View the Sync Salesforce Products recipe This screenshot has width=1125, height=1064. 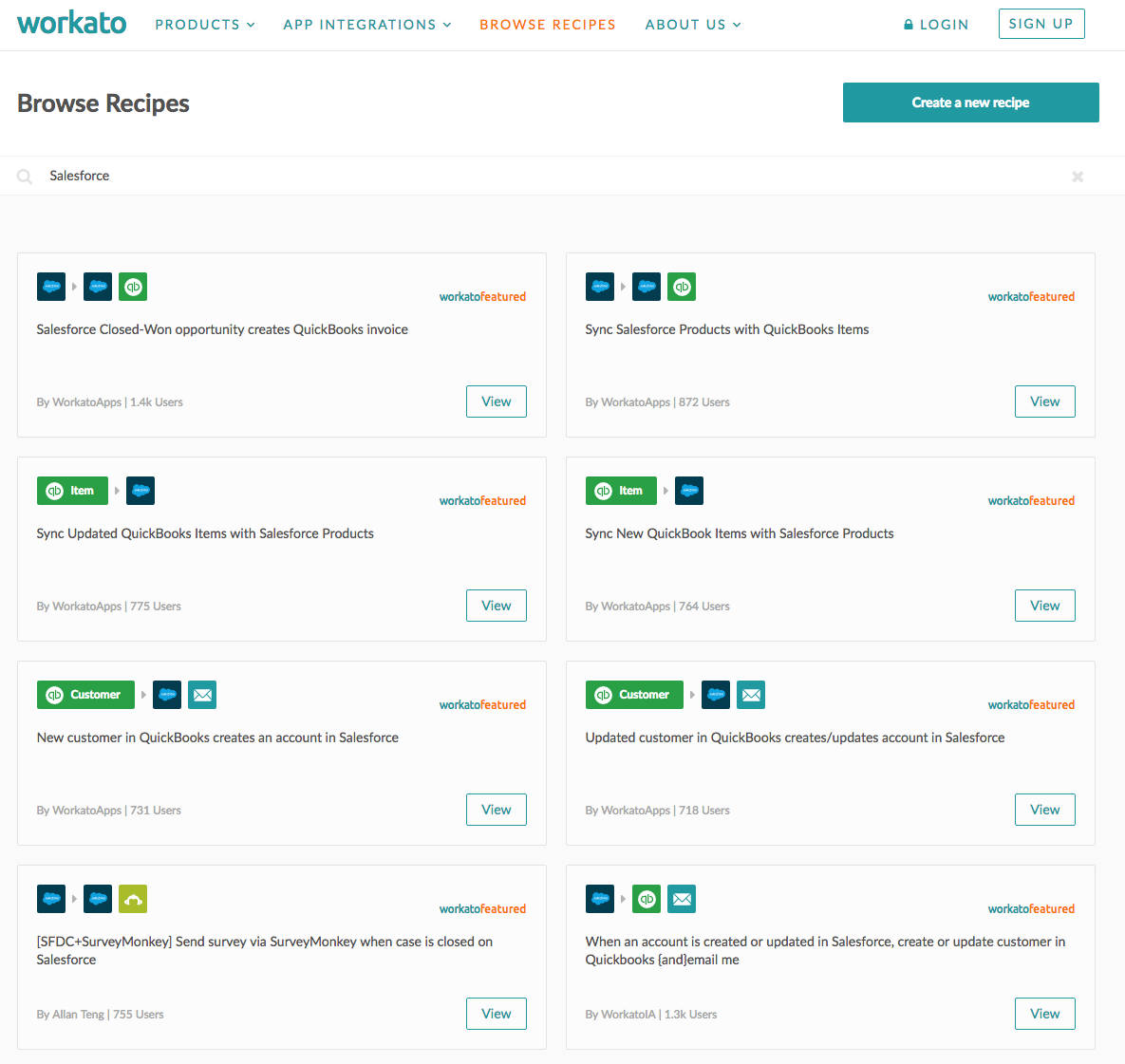1044,401
